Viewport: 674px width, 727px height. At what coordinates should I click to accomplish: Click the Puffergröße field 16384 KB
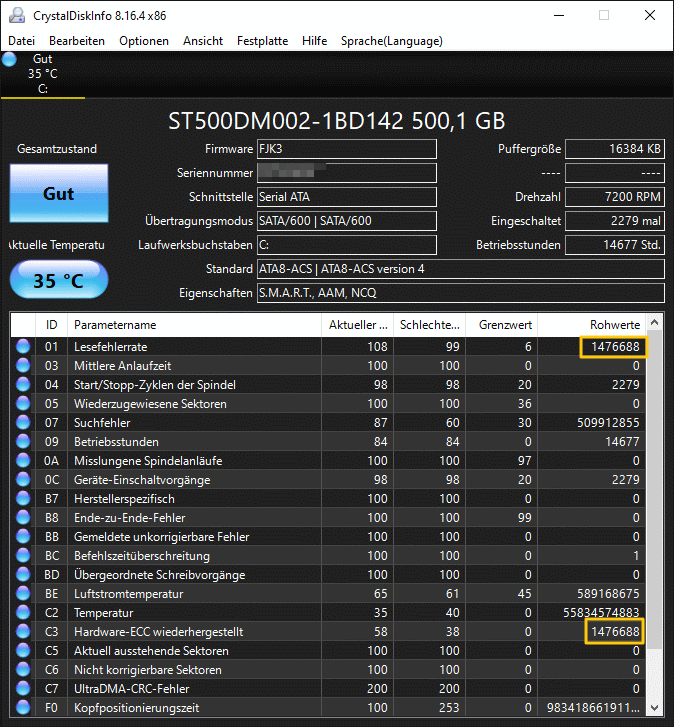(615, 149)
